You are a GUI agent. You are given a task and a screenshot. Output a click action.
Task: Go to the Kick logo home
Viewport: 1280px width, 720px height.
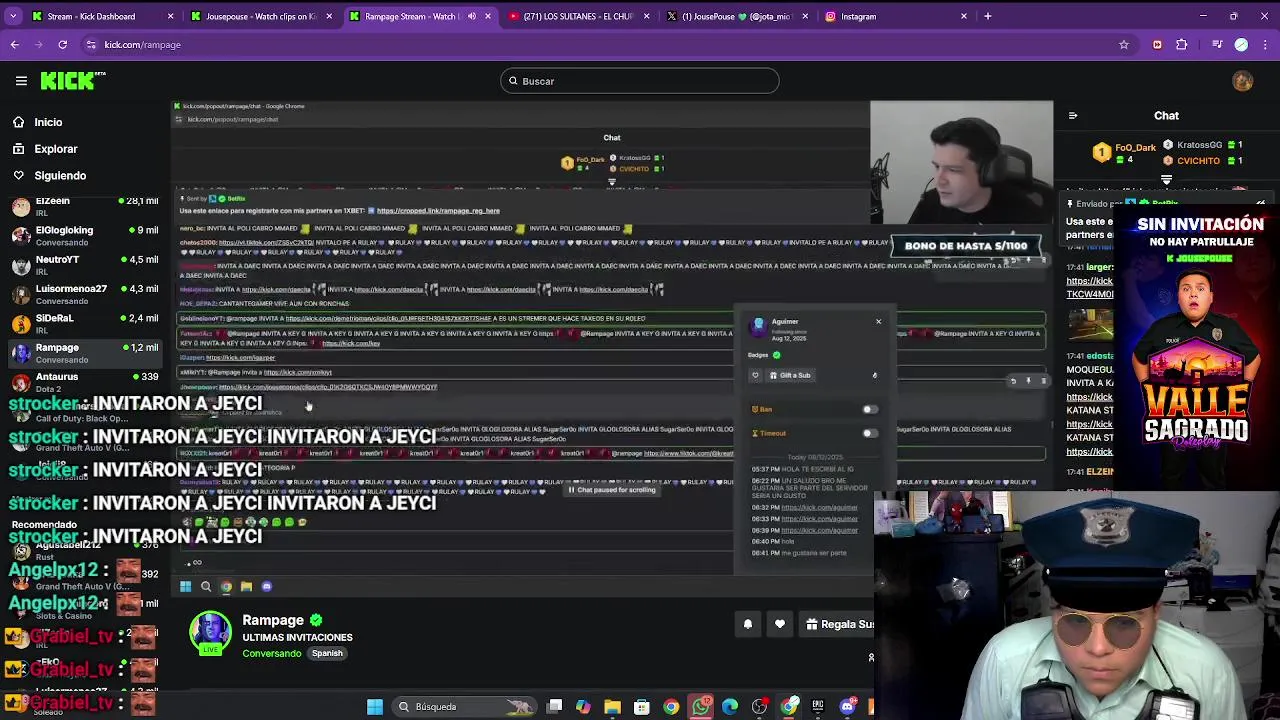tap(73, 81)
